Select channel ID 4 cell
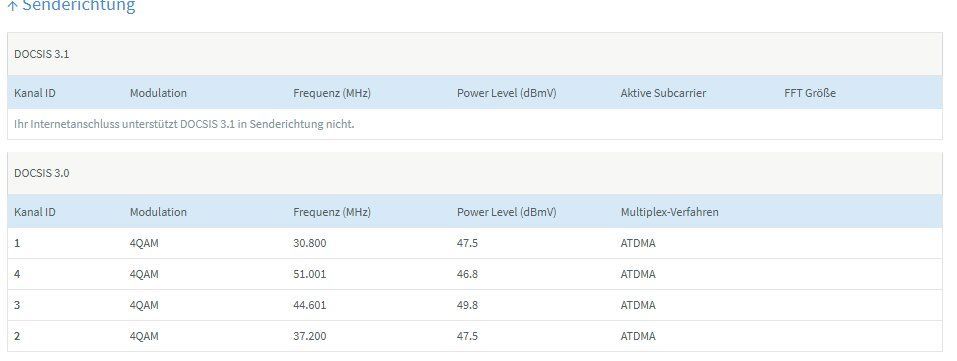This screenshot has height=361, width=957. point(17,274)
